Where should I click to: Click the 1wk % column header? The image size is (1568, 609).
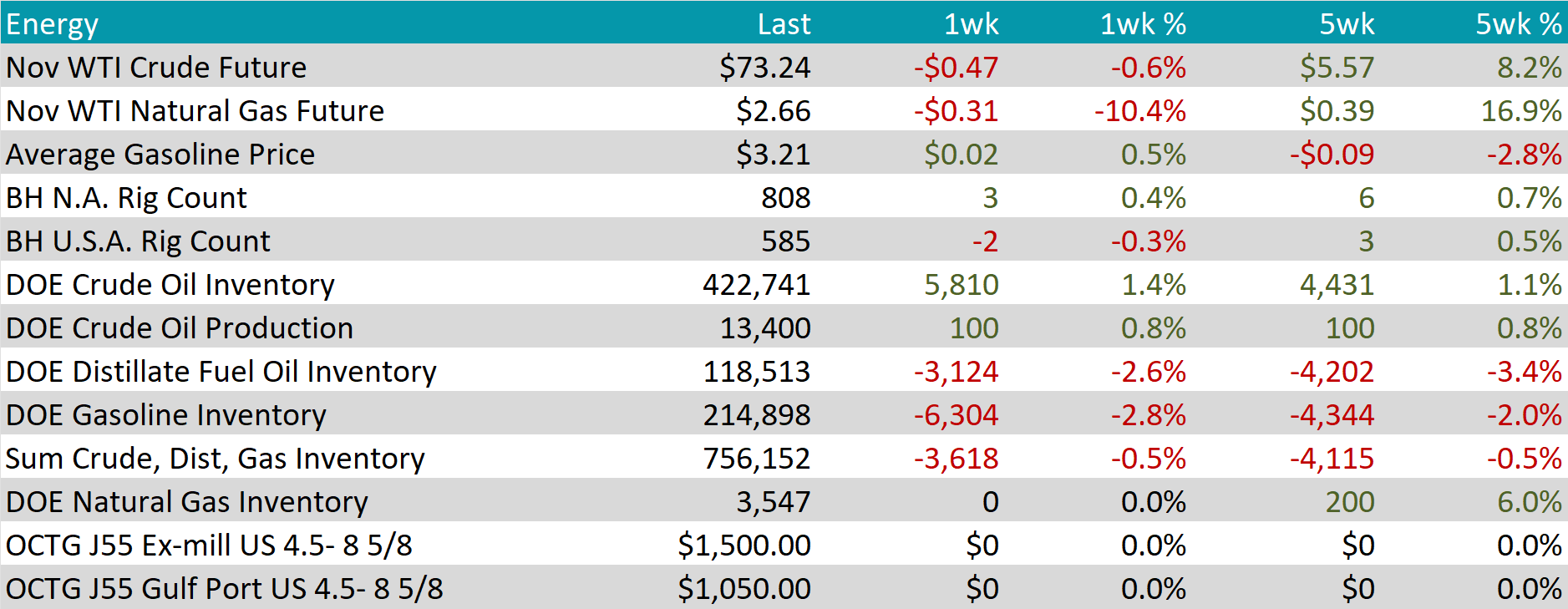[x=1142, y=24]
